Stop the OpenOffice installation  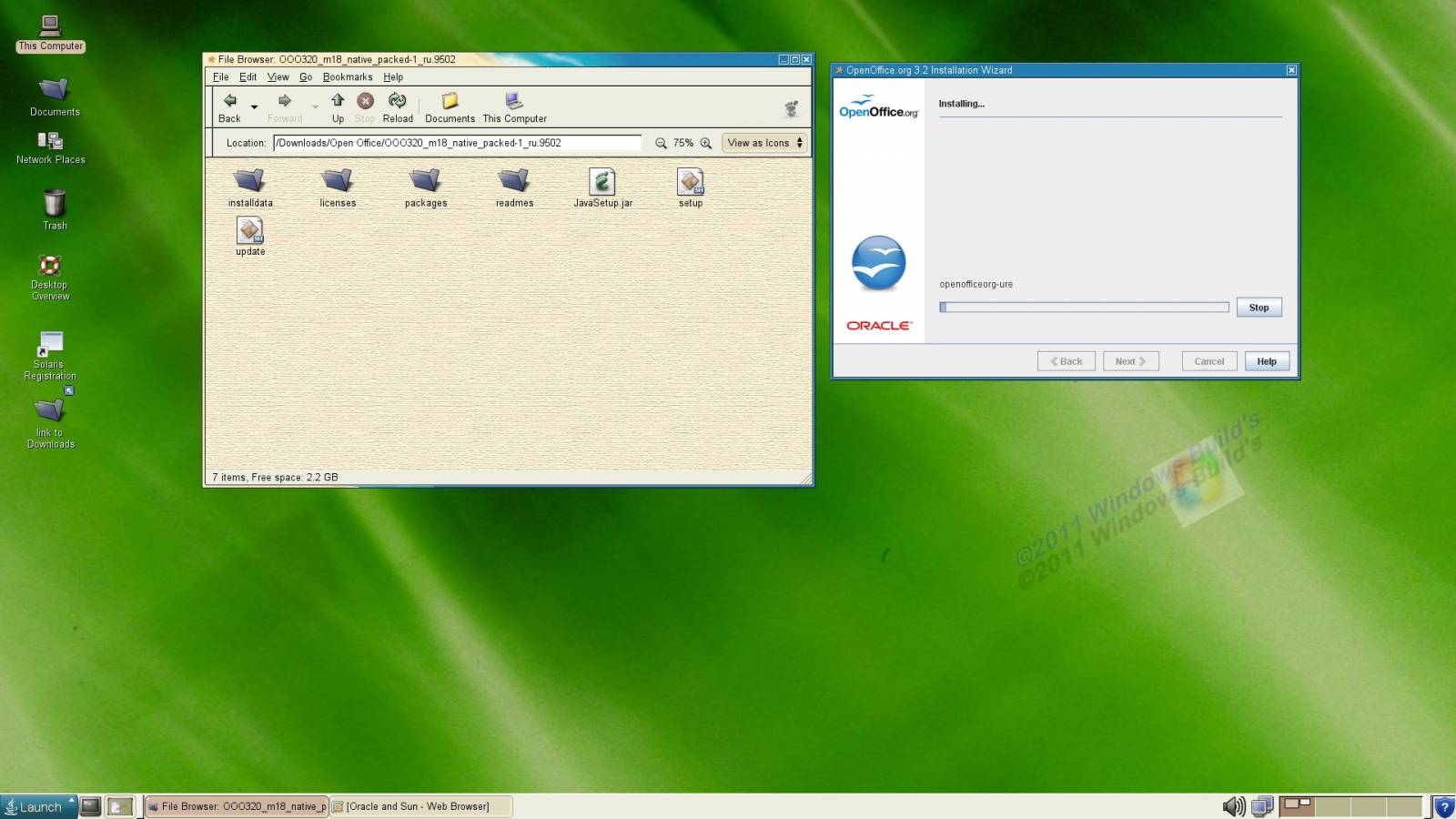[x=1259, y=308]
